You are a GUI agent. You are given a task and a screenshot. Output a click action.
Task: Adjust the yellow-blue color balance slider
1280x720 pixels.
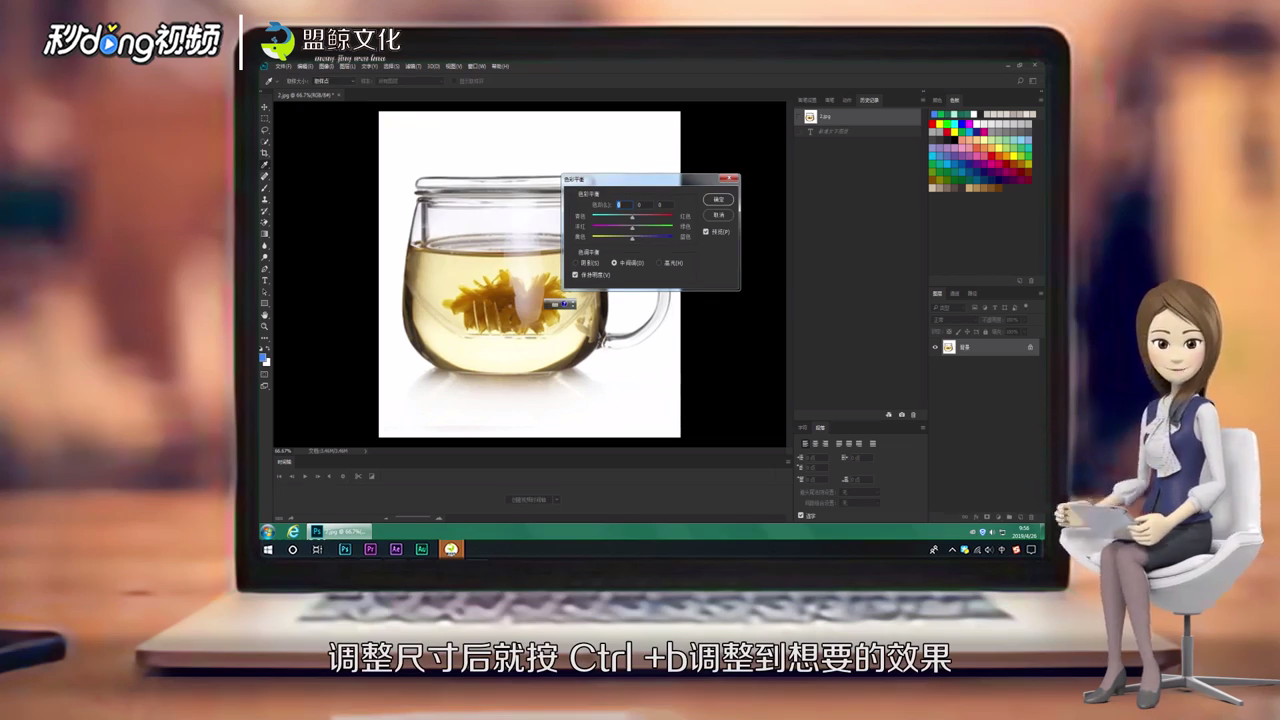click(632, 237)
